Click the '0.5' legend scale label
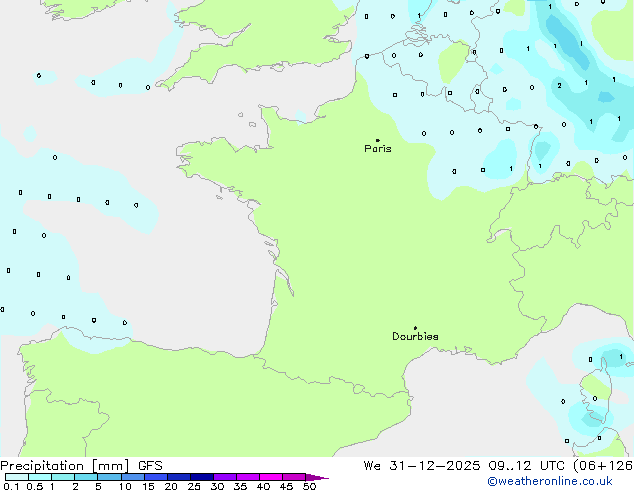Screen dimensions: 634x490 (x=34, y=486)
